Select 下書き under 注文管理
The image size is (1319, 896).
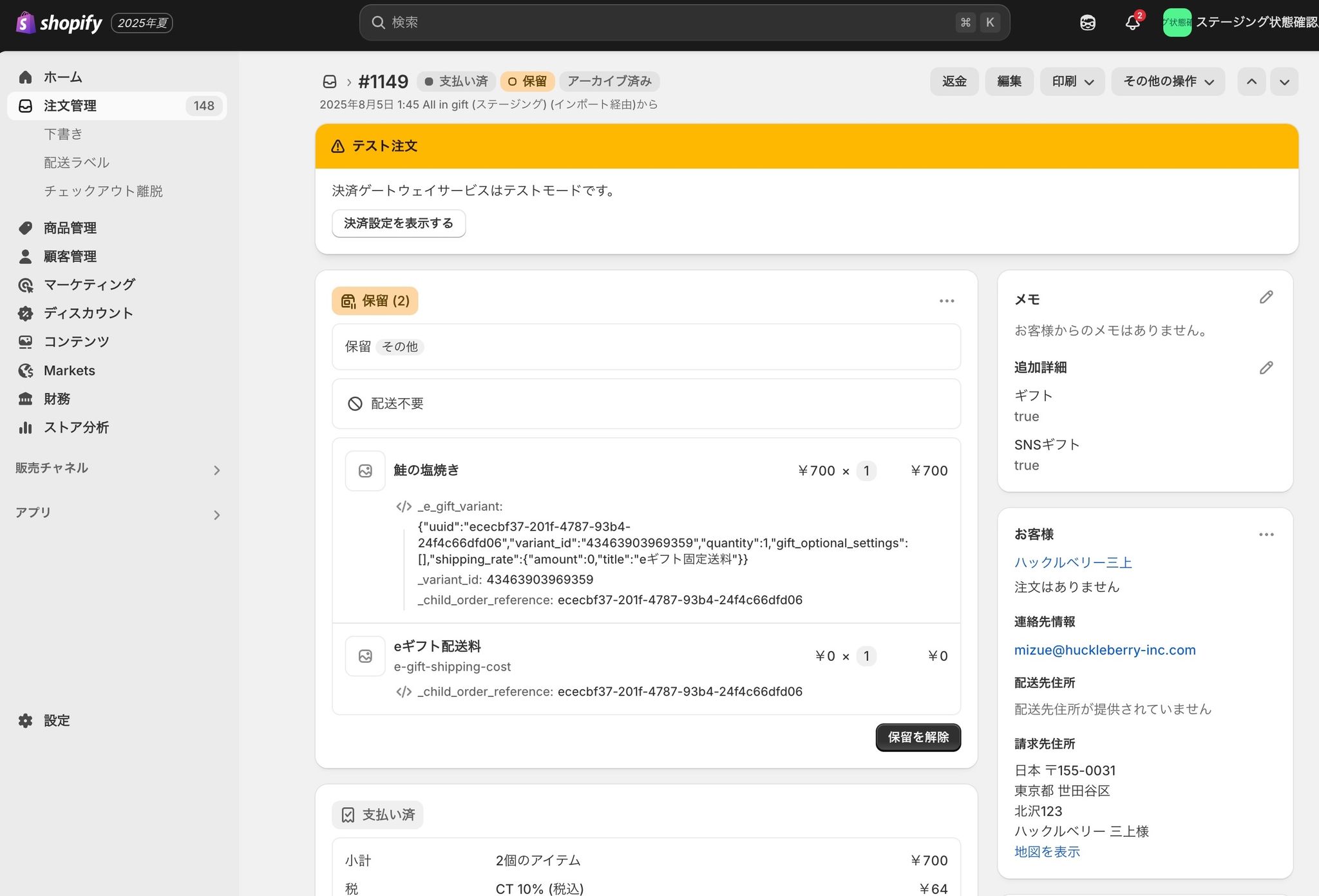tap(63, 134)
